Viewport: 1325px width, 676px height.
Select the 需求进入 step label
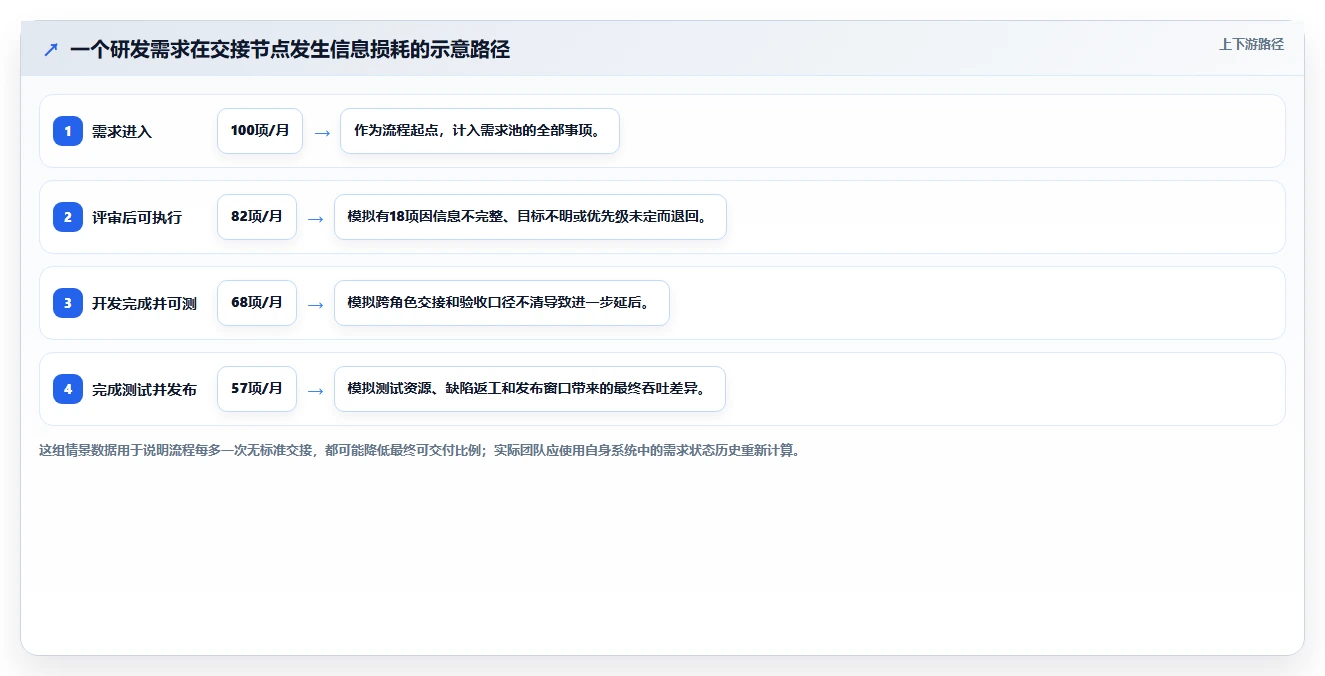tap(122, 131)
